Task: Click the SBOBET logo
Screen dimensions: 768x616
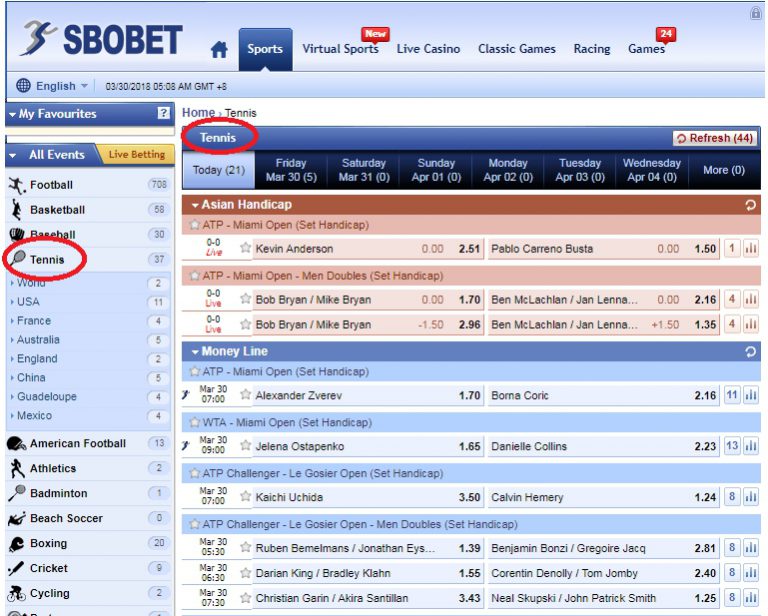Action: (102, 39)
